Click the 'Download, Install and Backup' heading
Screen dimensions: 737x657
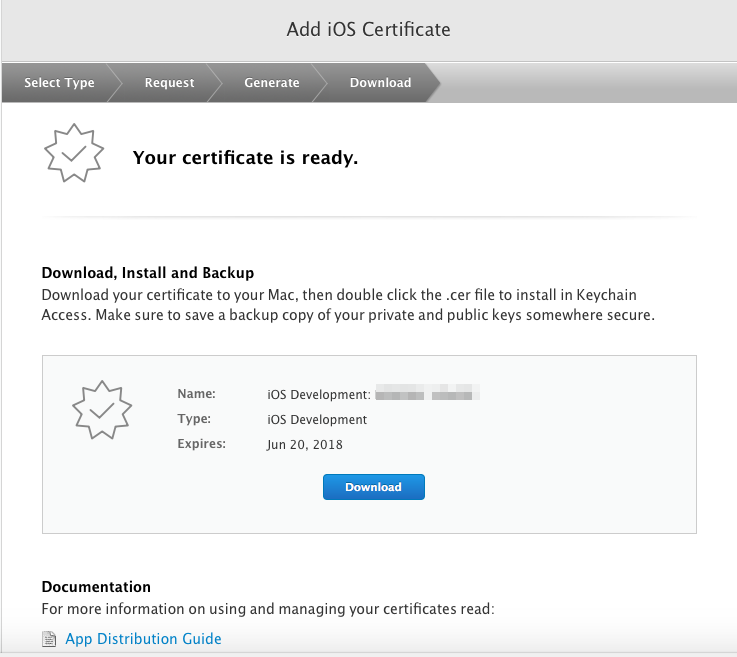coord(147,272)
